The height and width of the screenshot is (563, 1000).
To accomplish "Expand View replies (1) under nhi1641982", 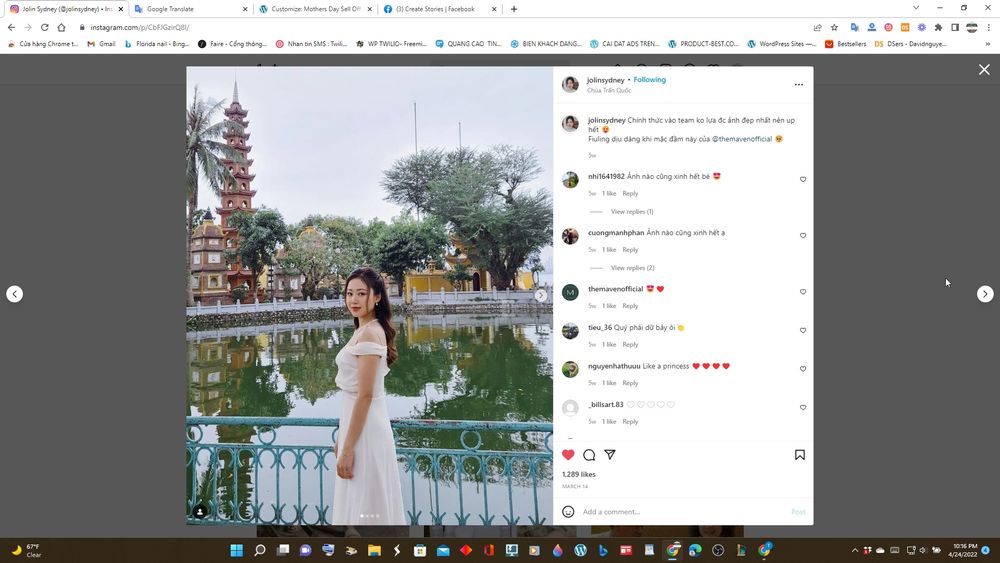I will pyautogui.click(x=631, y=212).
